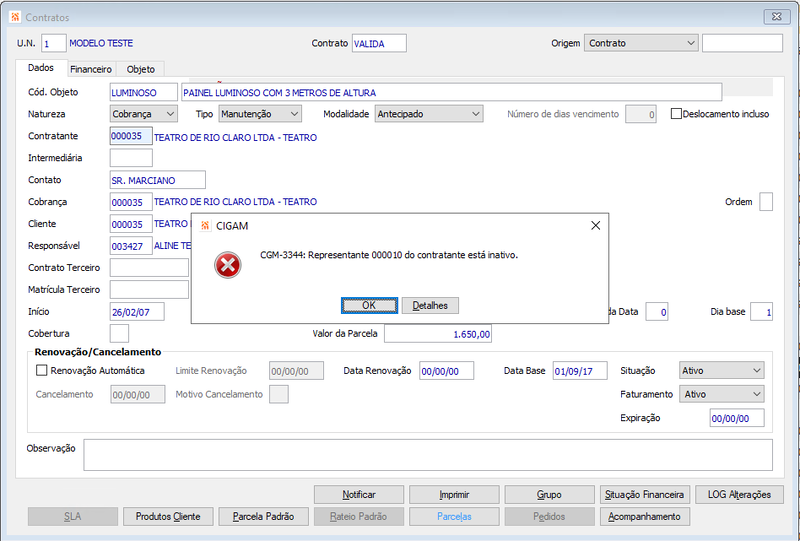Click the Responsável field 003427
Screen dimensions: 800x541
pyautogui.click(x=131, y=246)
